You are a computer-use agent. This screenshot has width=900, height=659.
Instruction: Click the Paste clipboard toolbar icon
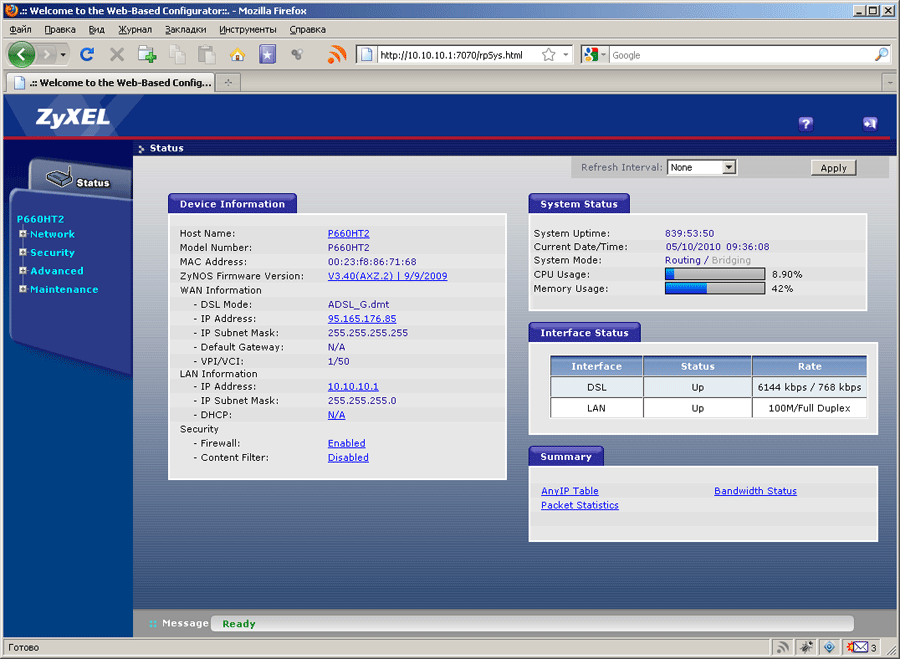(x=207, y=55)
